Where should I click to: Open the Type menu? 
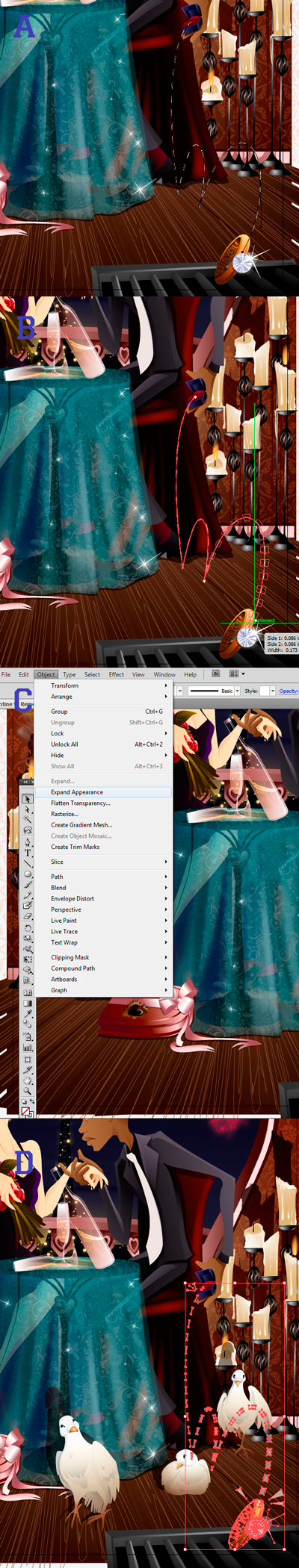(x=70, y=674)
